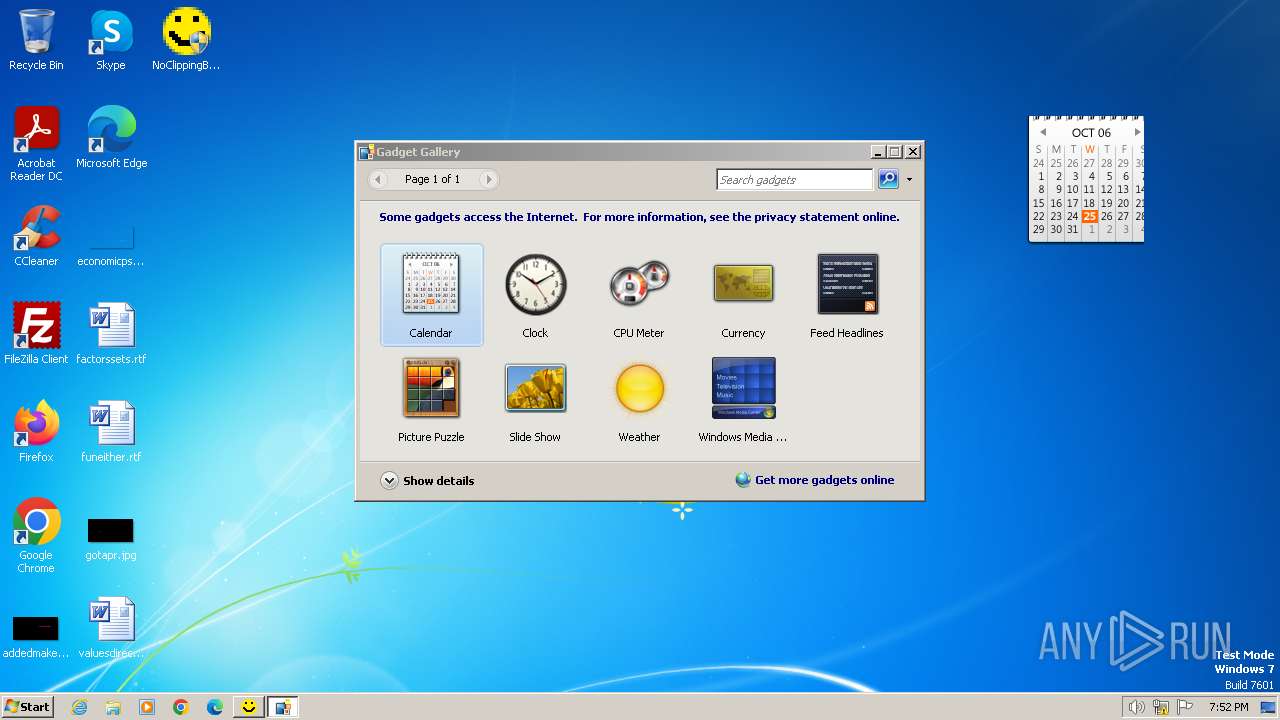Open Action Center flag tray icon
Image resolution: width=1280 pixels, height=720 pixels.
click(1185, 707)
